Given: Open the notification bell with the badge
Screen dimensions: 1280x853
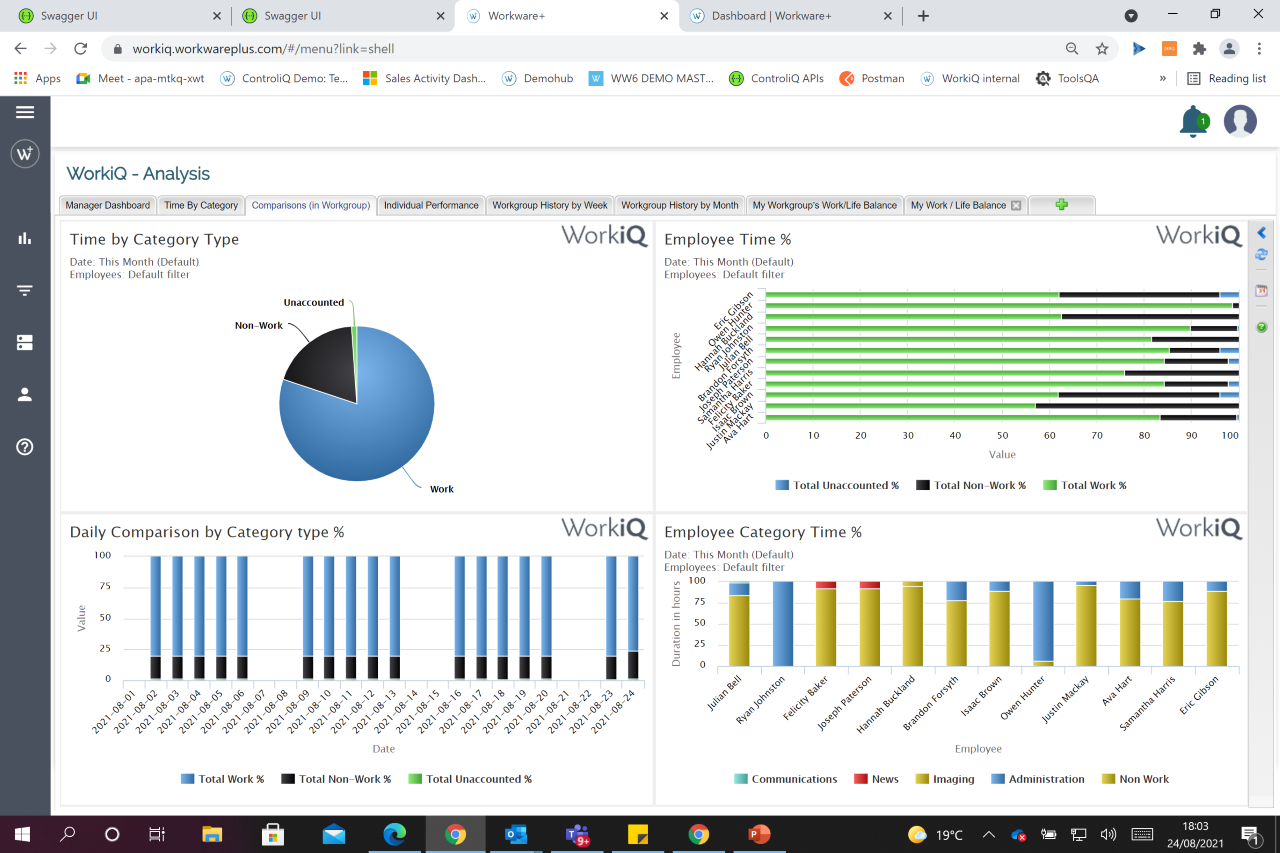Looking at the screenshot, I should coord(1193,121).
